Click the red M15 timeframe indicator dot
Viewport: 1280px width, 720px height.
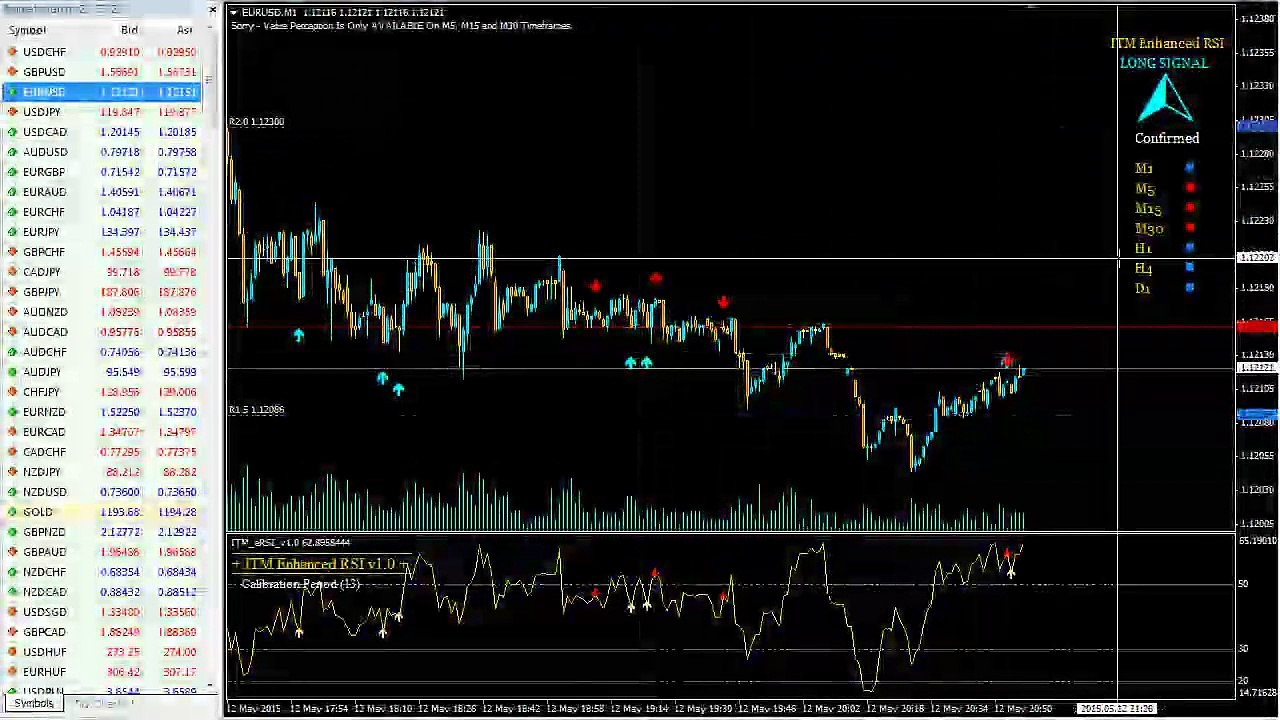(x=1189, y=208)
